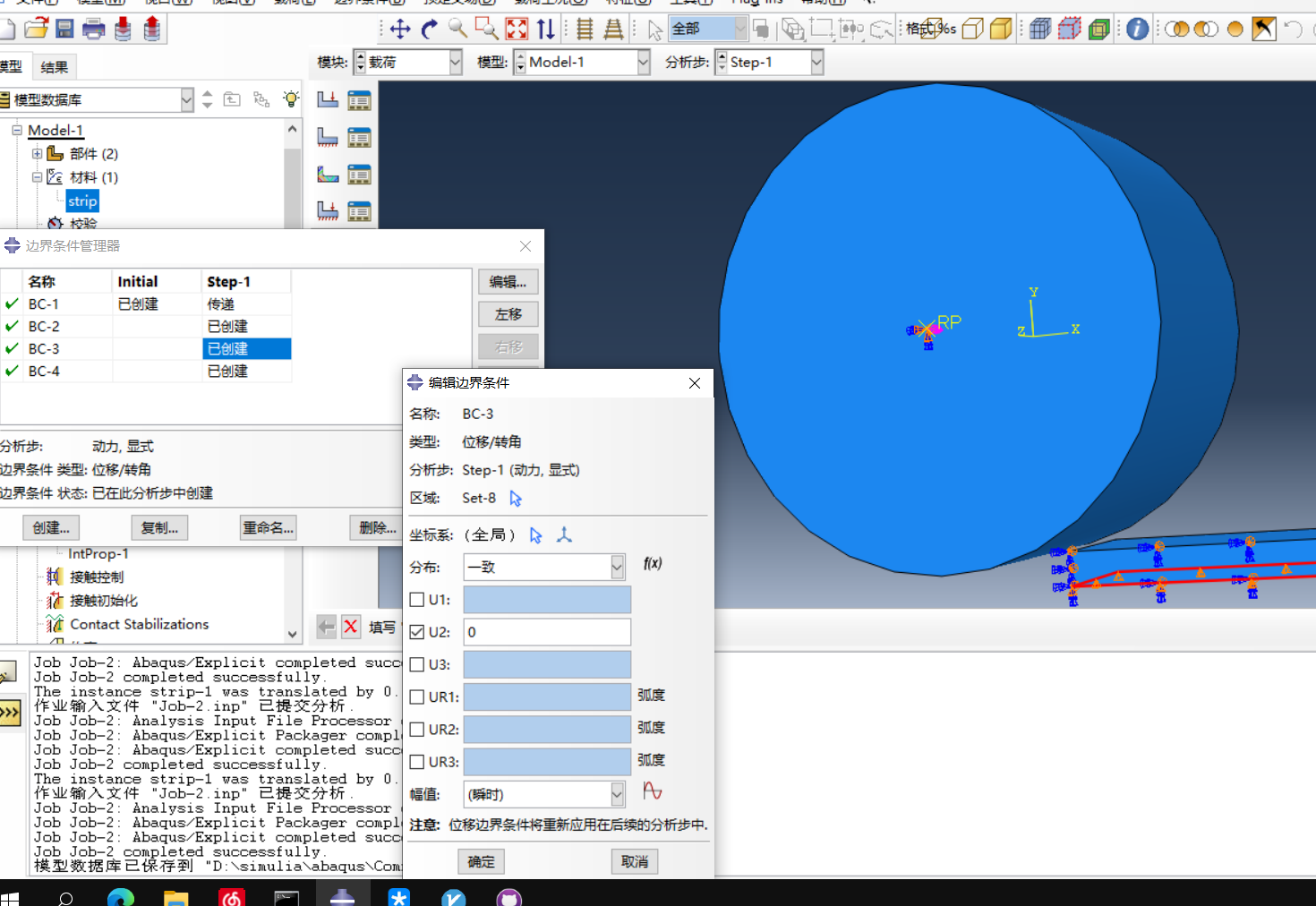
Task: Edit region Set-8 with arrow icon
Action: [516, 499]
